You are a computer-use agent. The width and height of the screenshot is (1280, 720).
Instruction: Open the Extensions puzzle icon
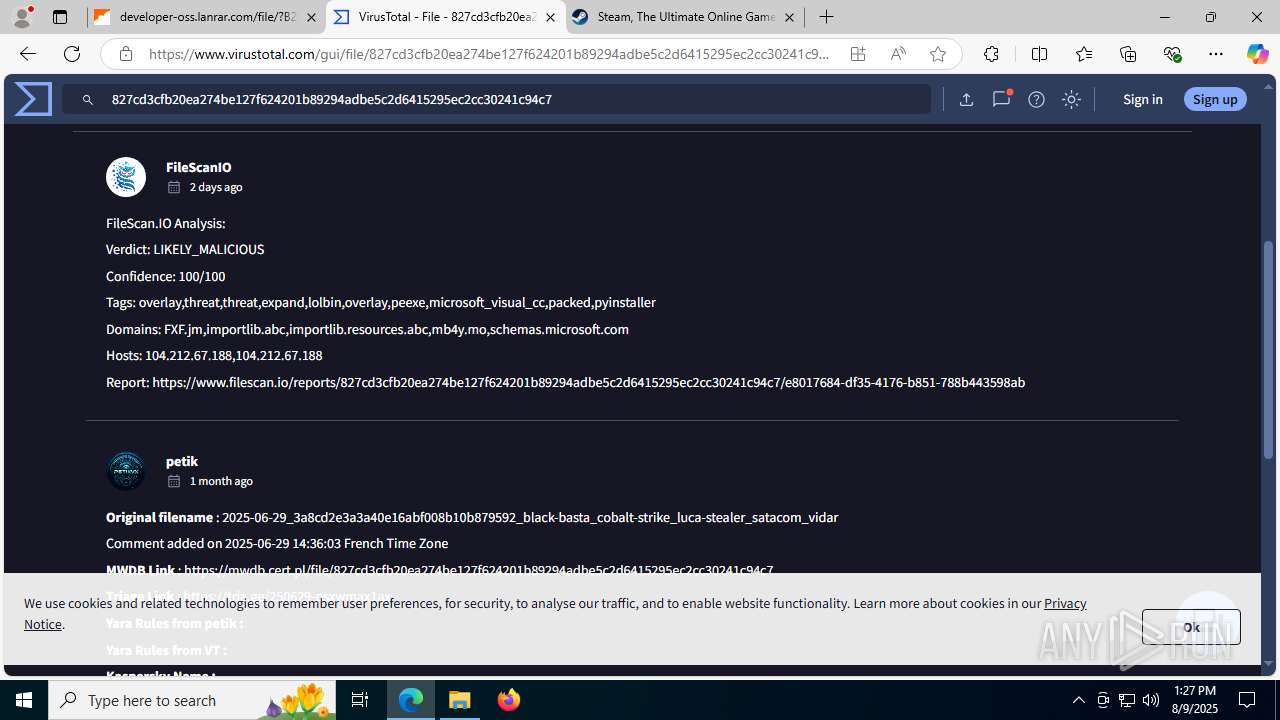tap(991, 54)
